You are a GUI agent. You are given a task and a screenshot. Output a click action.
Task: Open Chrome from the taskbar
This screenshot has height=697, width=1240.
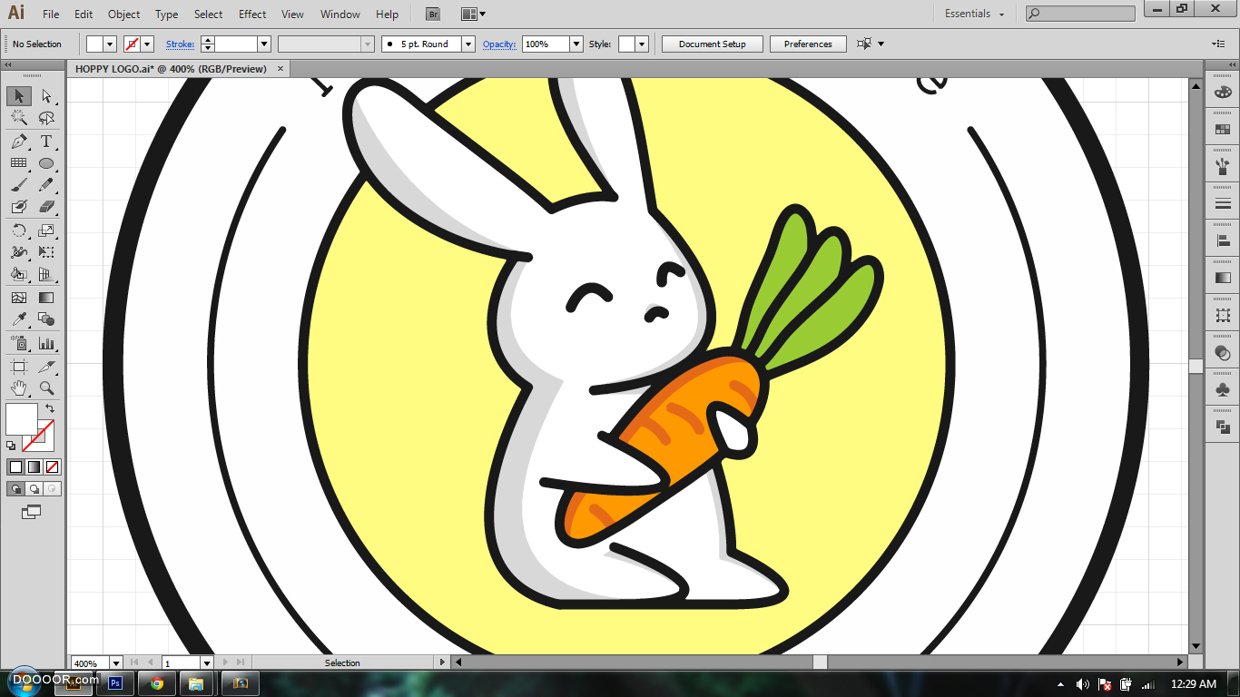point(157,684)
